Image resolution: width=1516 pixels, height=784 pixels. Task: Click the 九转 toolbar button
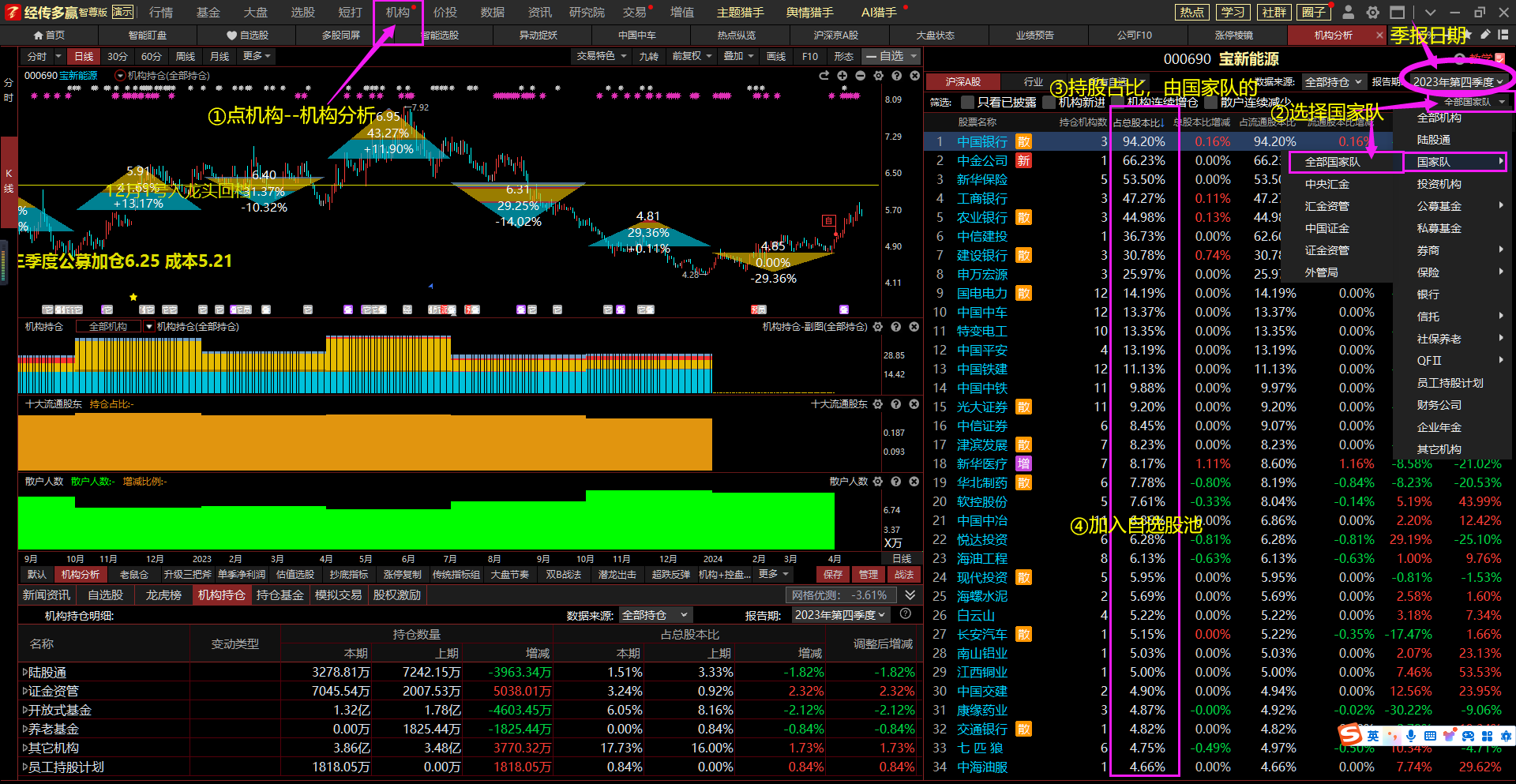pos(648,56)
